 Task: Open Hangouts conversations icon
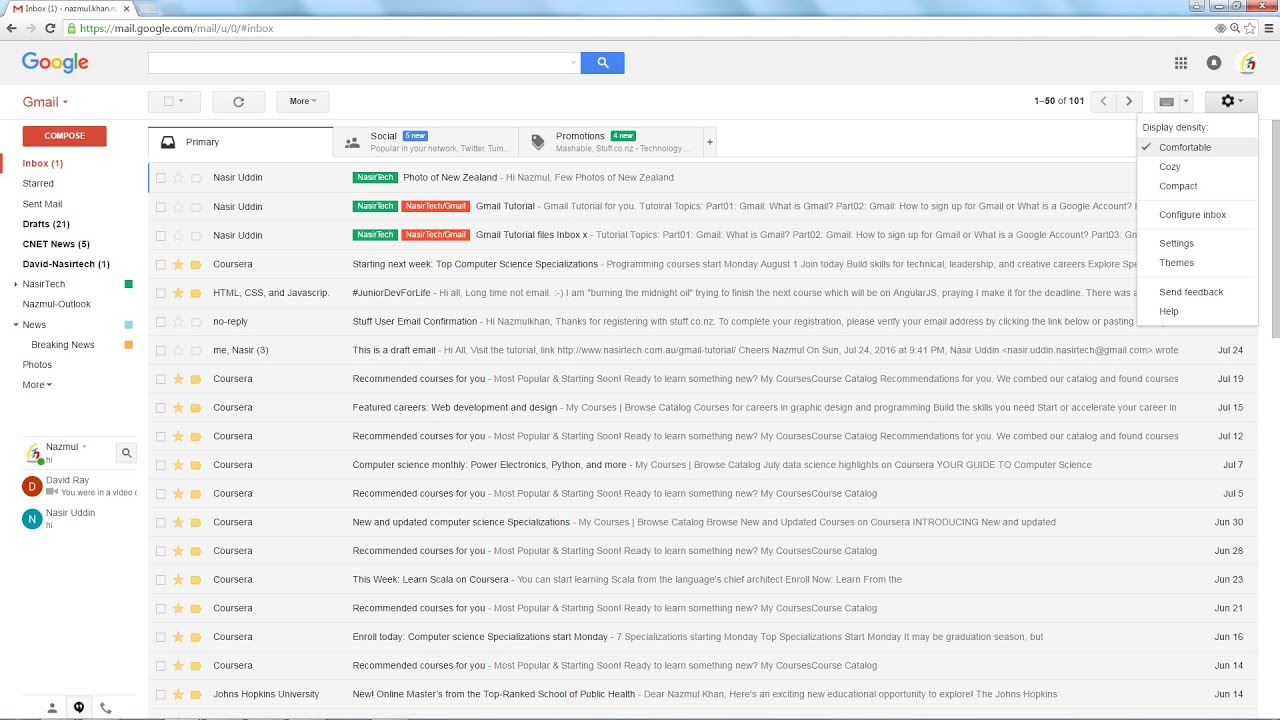79,708
